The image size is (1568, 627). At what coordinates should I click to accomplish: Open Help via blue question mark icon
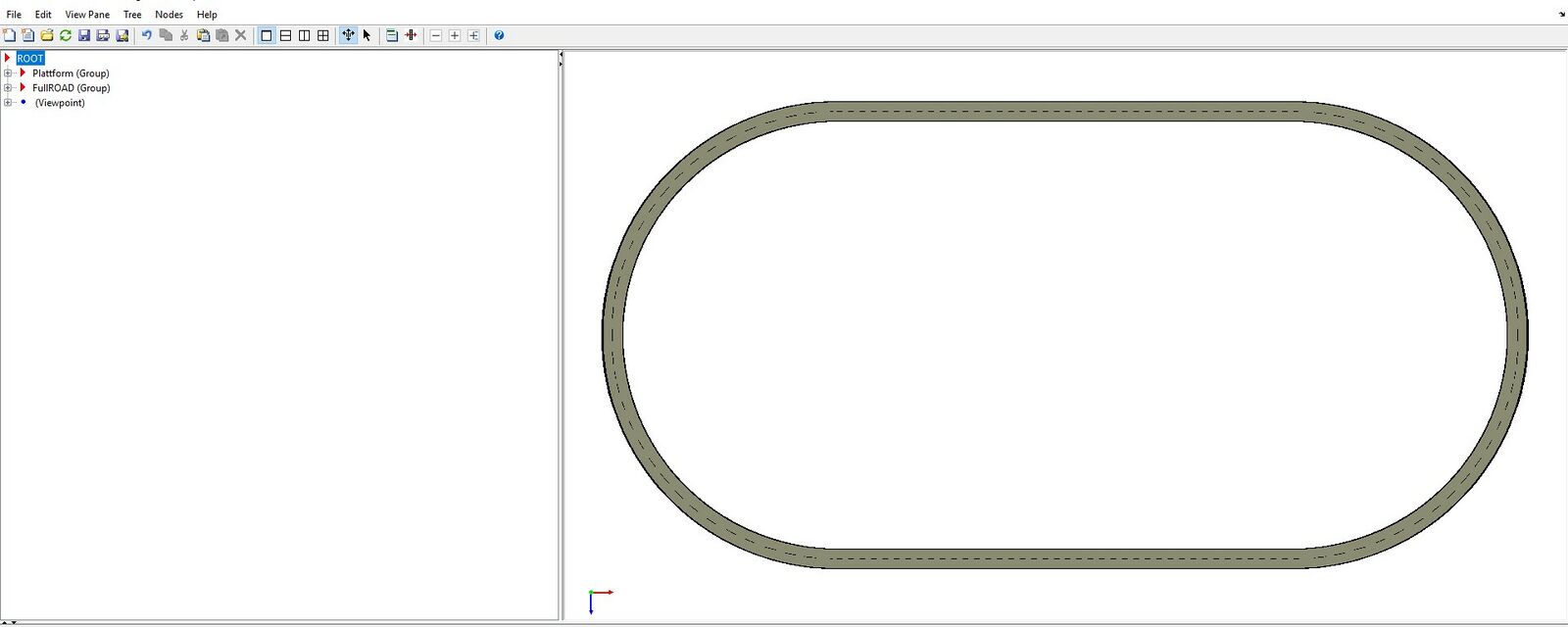[499, 35]
